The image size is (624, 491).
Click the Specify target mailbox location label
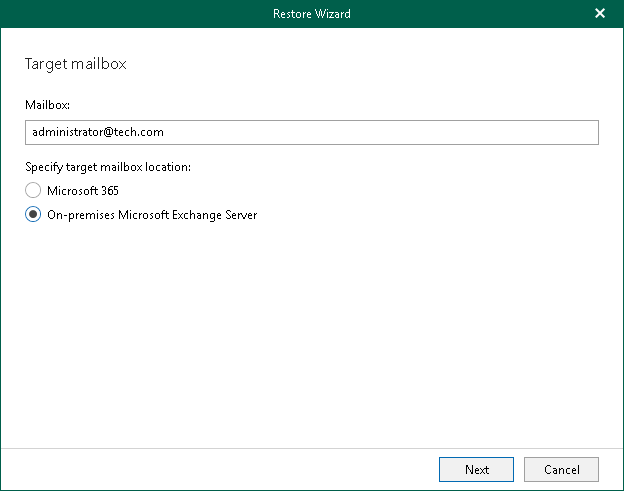[x=107, y=166]
